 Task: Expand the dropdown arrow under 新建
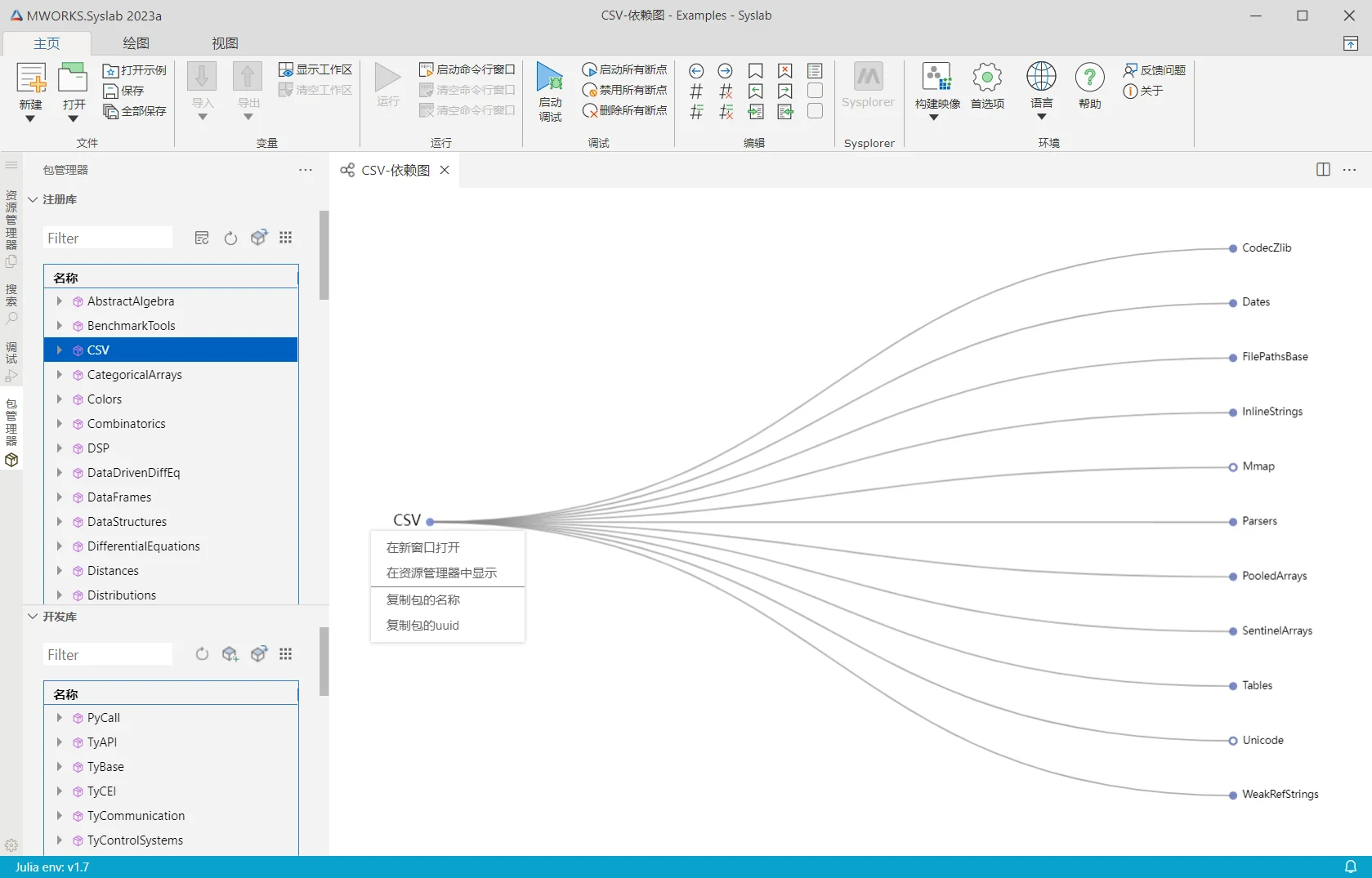pos(30,119)
